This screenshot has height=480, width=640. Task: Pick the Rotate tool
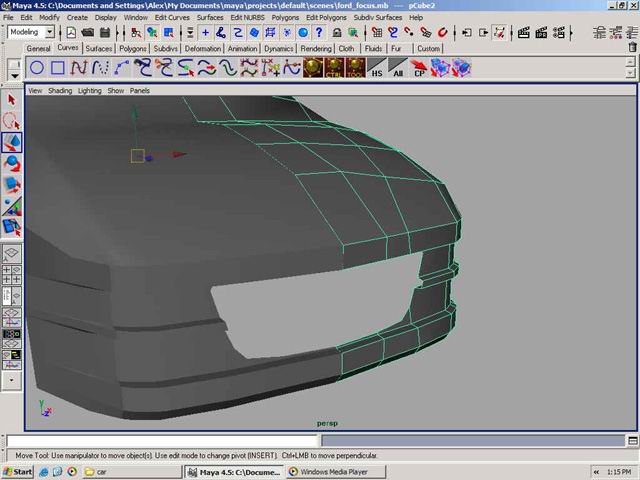pos(12,164)
